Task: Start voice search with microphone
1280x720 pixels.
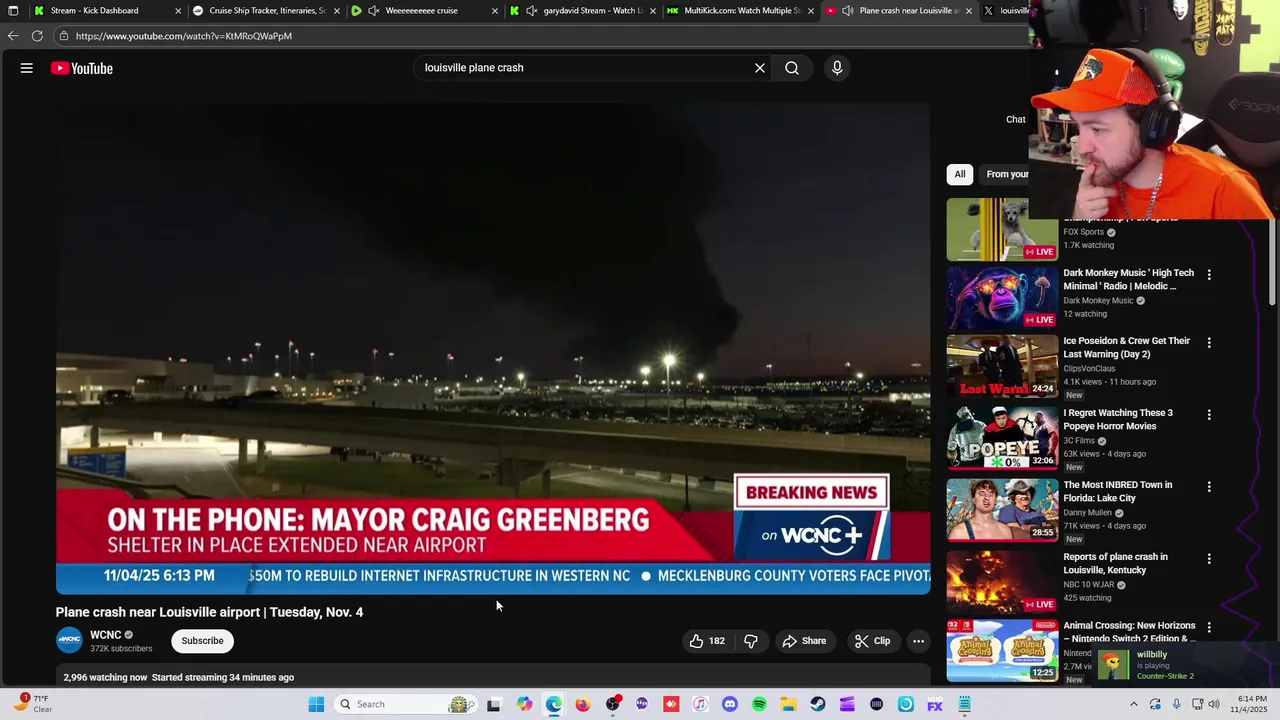Action: click(837, 68)
